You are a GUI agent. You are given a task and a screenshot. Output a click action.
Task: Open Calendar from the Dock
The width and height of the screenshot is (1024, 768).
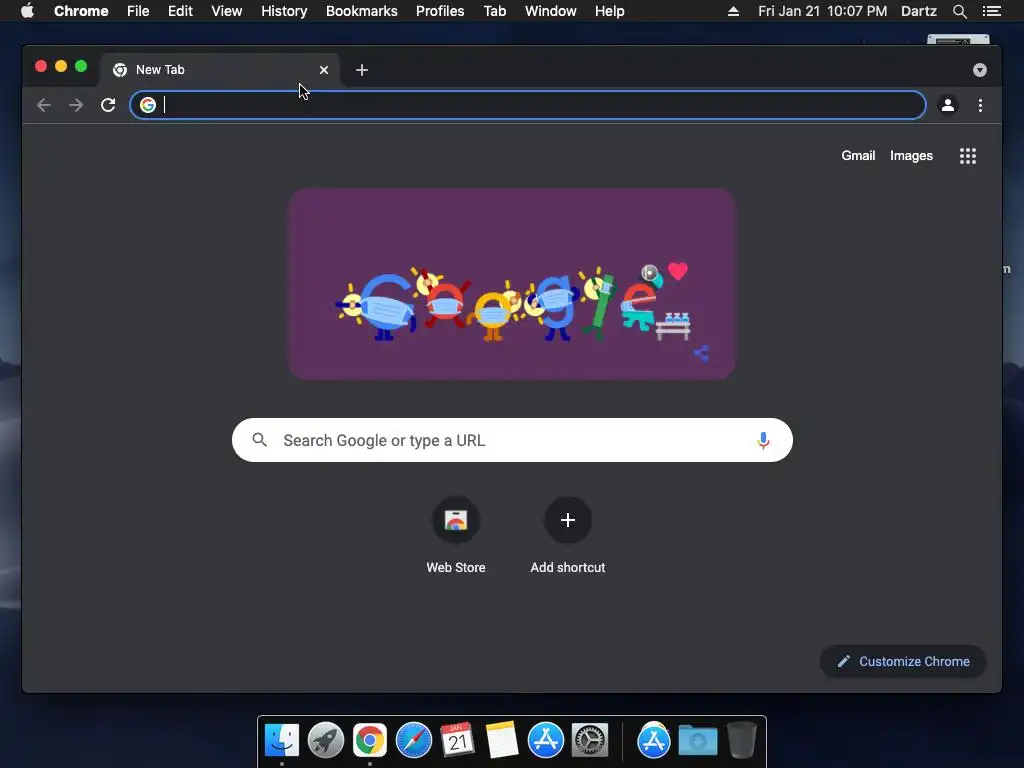click(x=457, y=740)
